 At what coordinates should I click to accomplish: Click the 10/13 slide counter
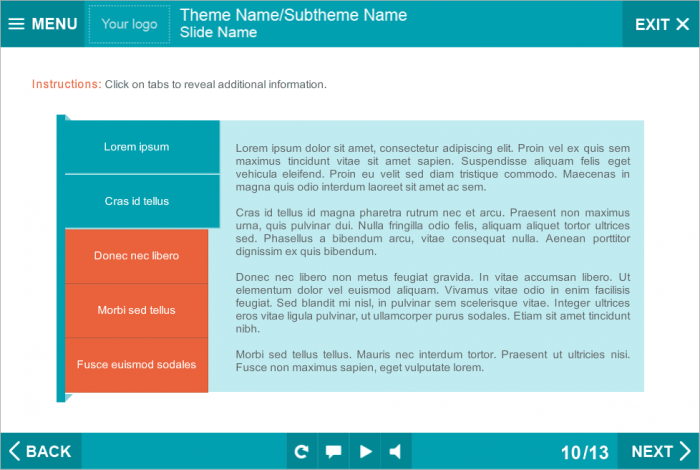(x=585, y=452)
